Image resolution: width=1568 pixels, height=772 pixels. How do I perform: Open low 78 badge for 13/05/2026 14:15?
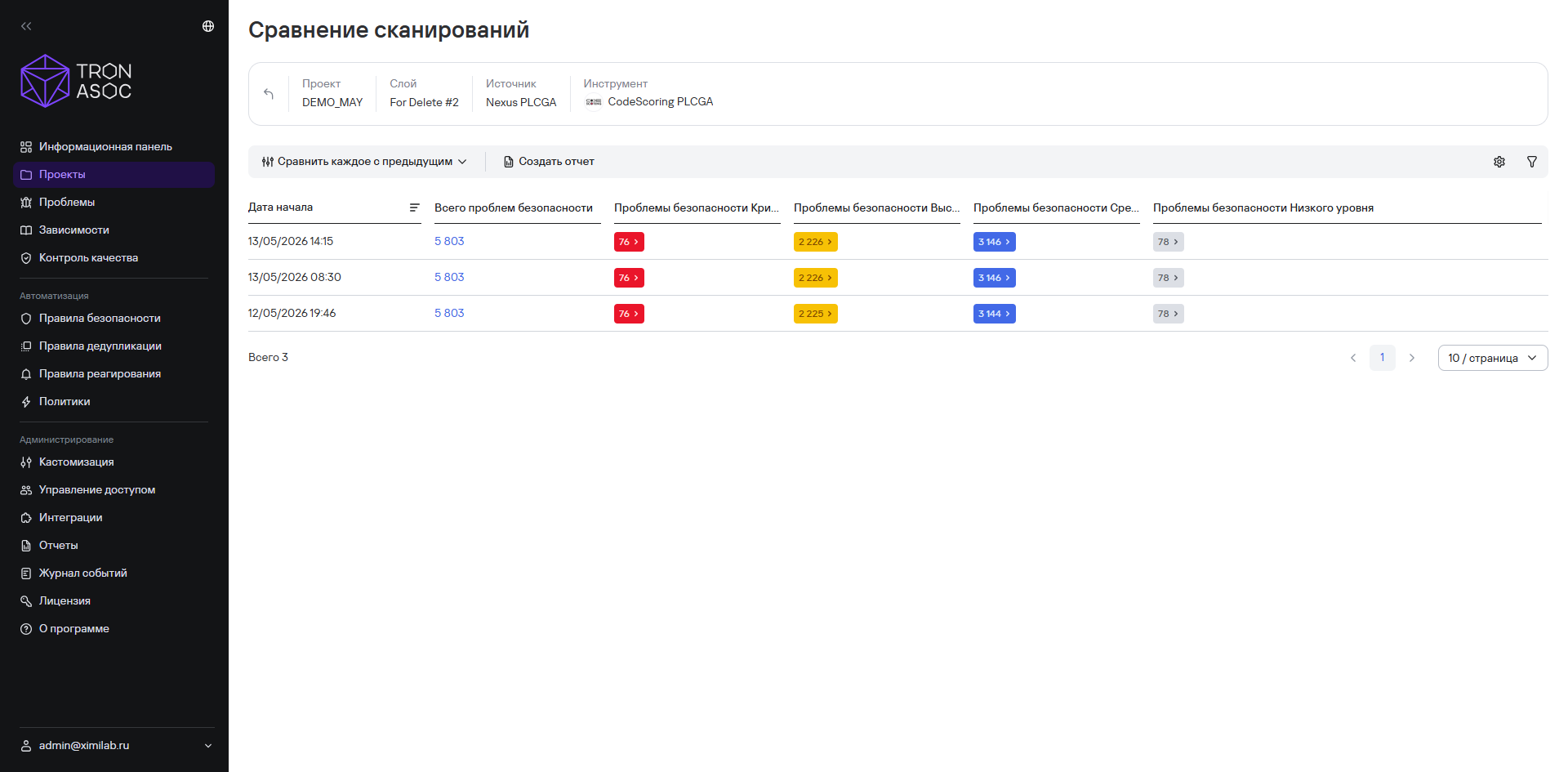click(x=1169, y=242)
